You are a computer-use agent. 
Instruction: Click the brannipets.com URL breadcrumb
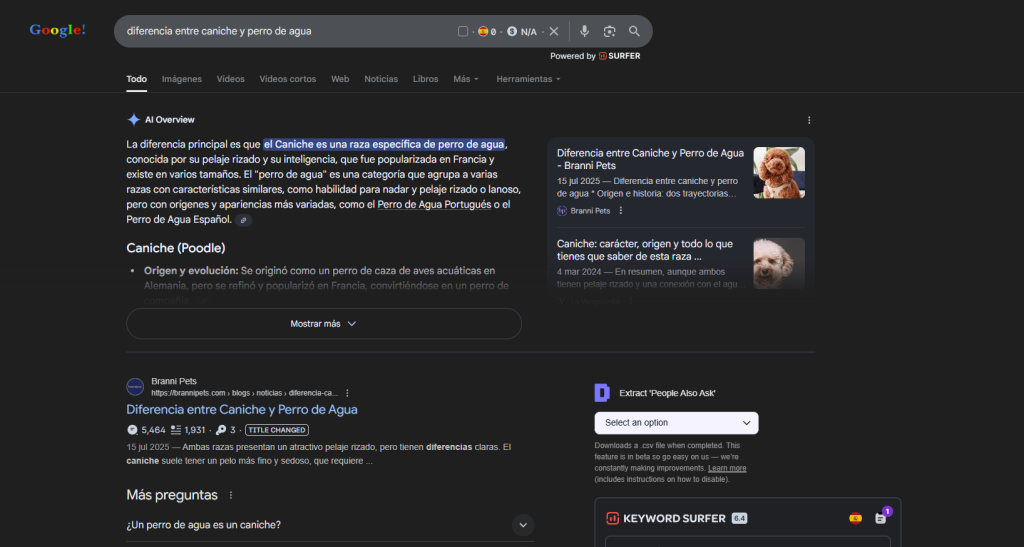244,393
